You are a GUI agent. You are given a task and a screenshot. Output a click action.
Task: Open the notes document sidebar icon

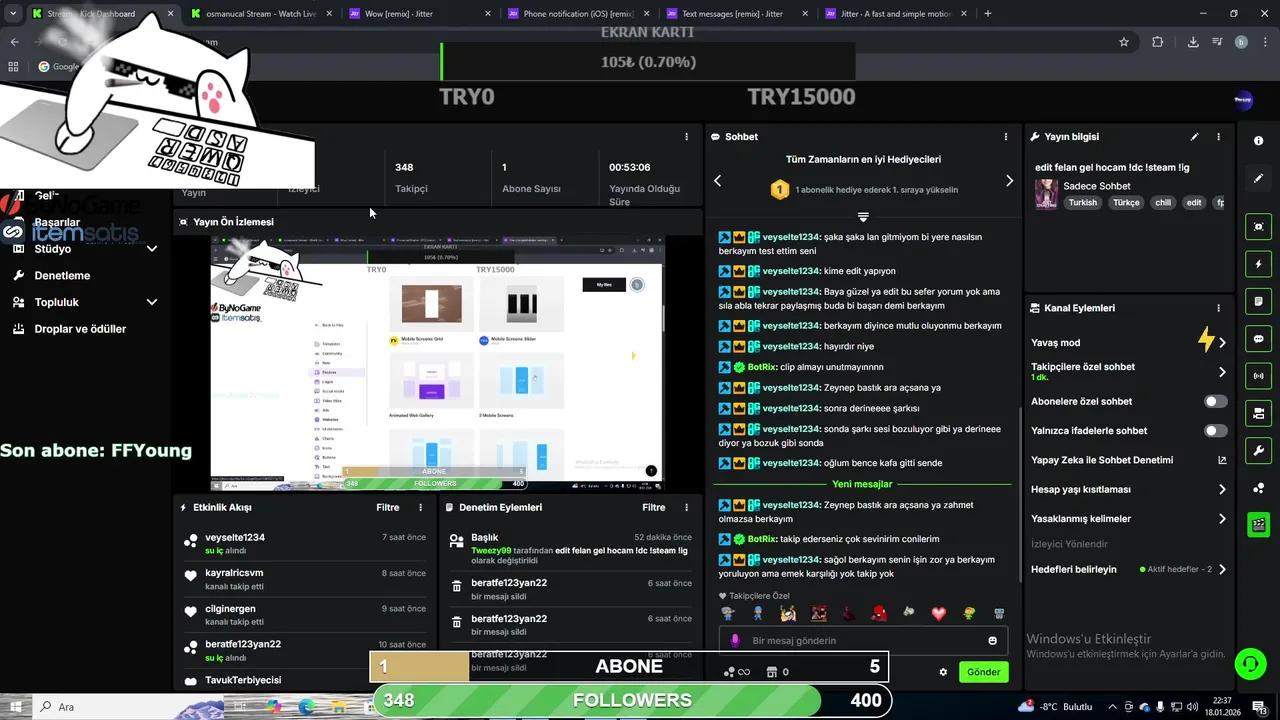1258,301
